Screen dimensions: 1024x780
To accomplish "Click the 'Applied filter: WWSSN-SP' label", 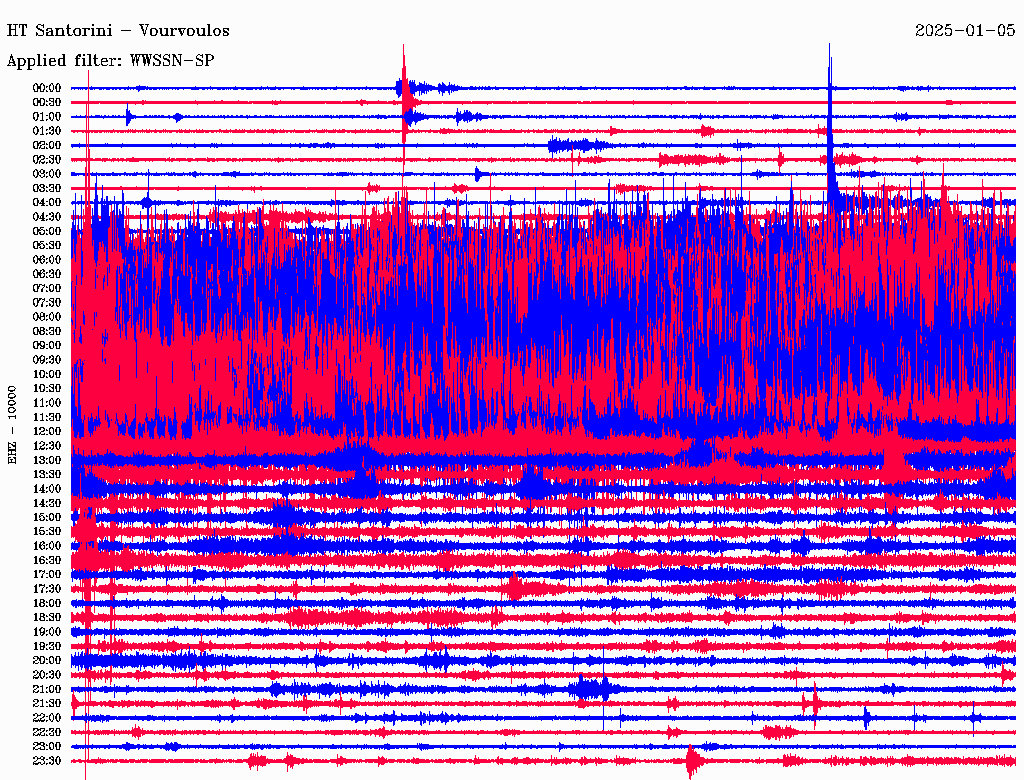I will [110, 61].
